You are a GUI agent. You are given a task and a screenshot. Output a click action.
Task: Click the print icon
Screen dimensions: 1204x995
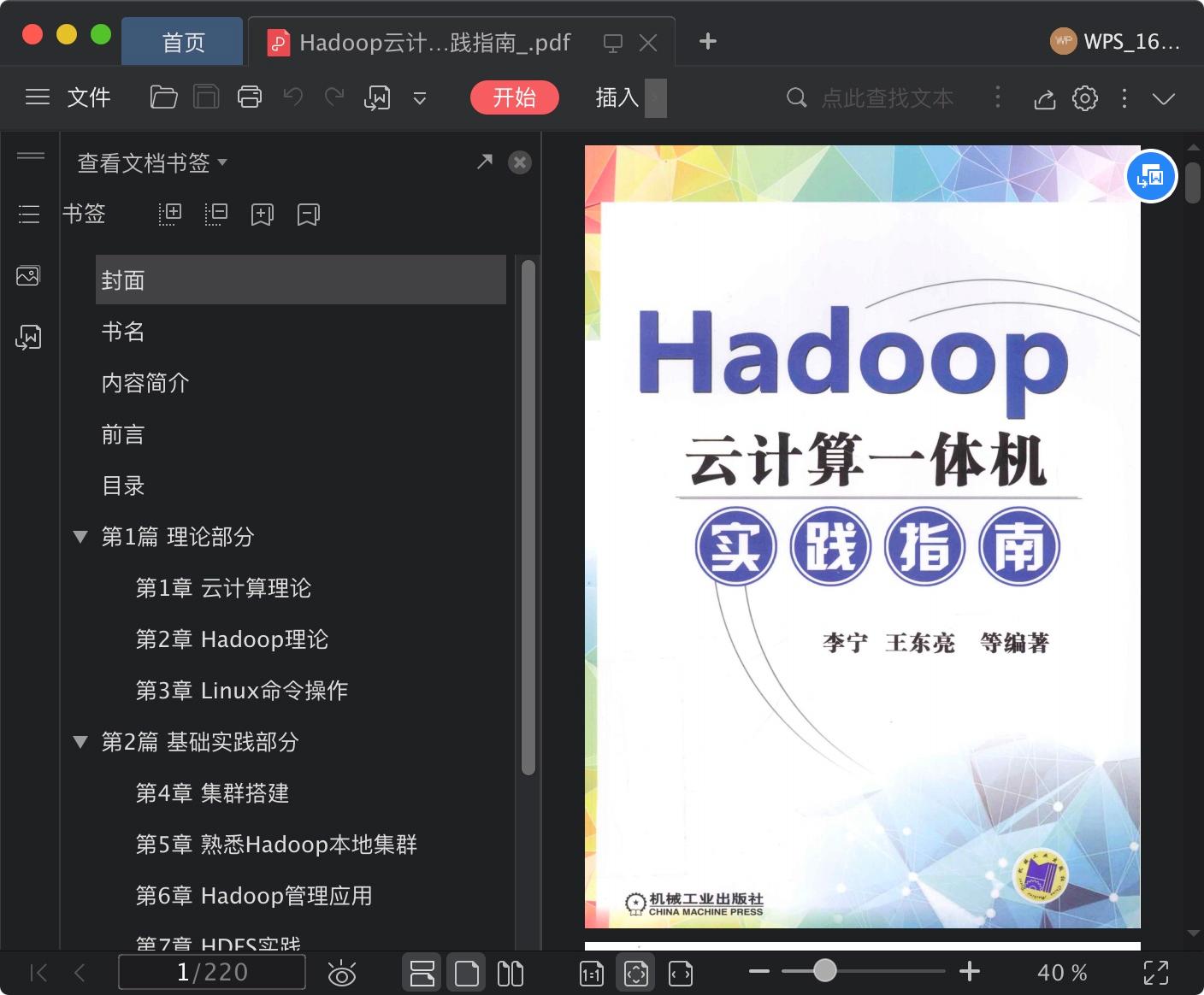tap(250, 97)
